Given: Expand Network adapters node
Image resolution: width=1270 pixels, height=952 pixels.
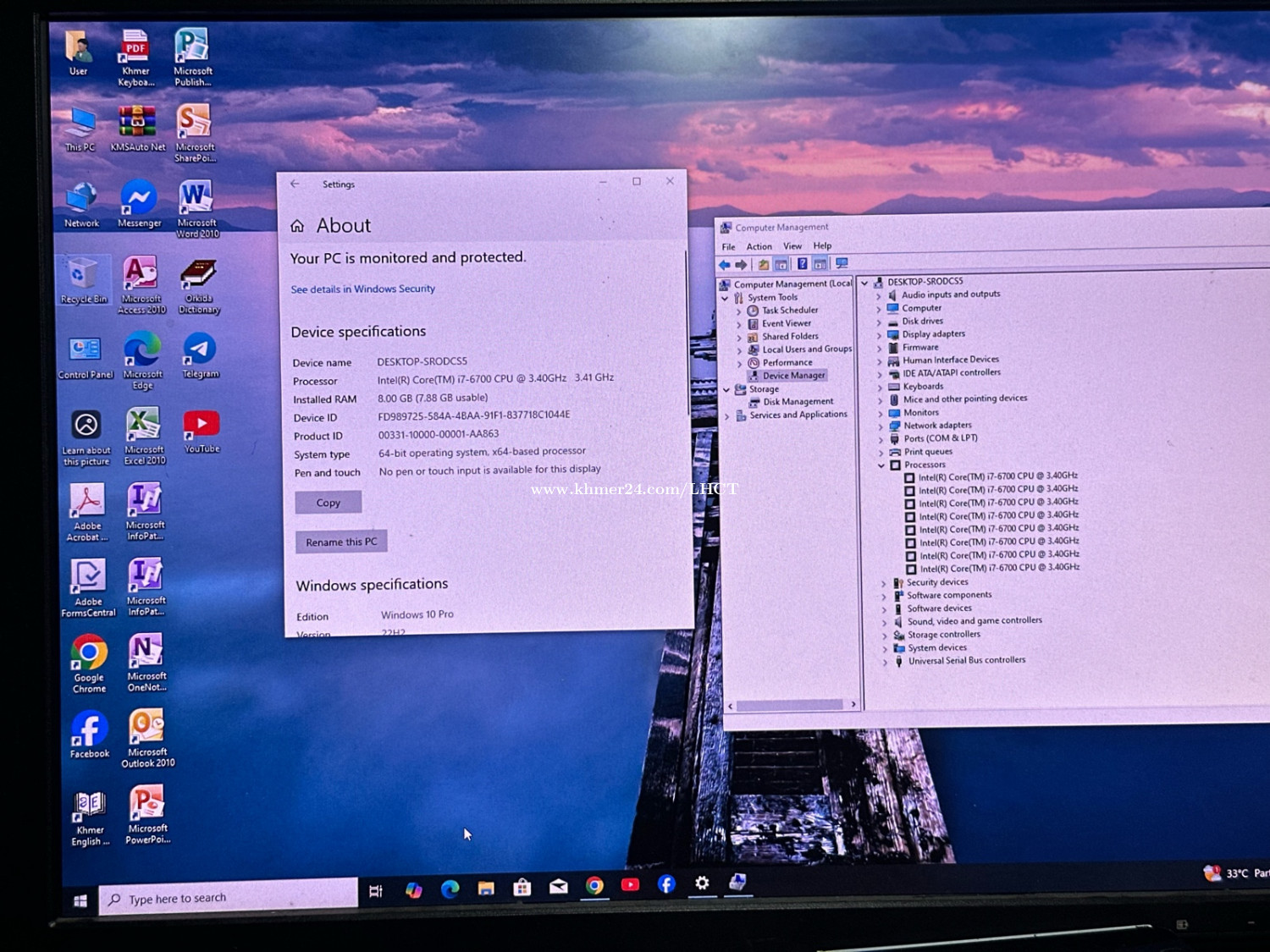Looking at the screenshot, I should click(x=881, y=427).
